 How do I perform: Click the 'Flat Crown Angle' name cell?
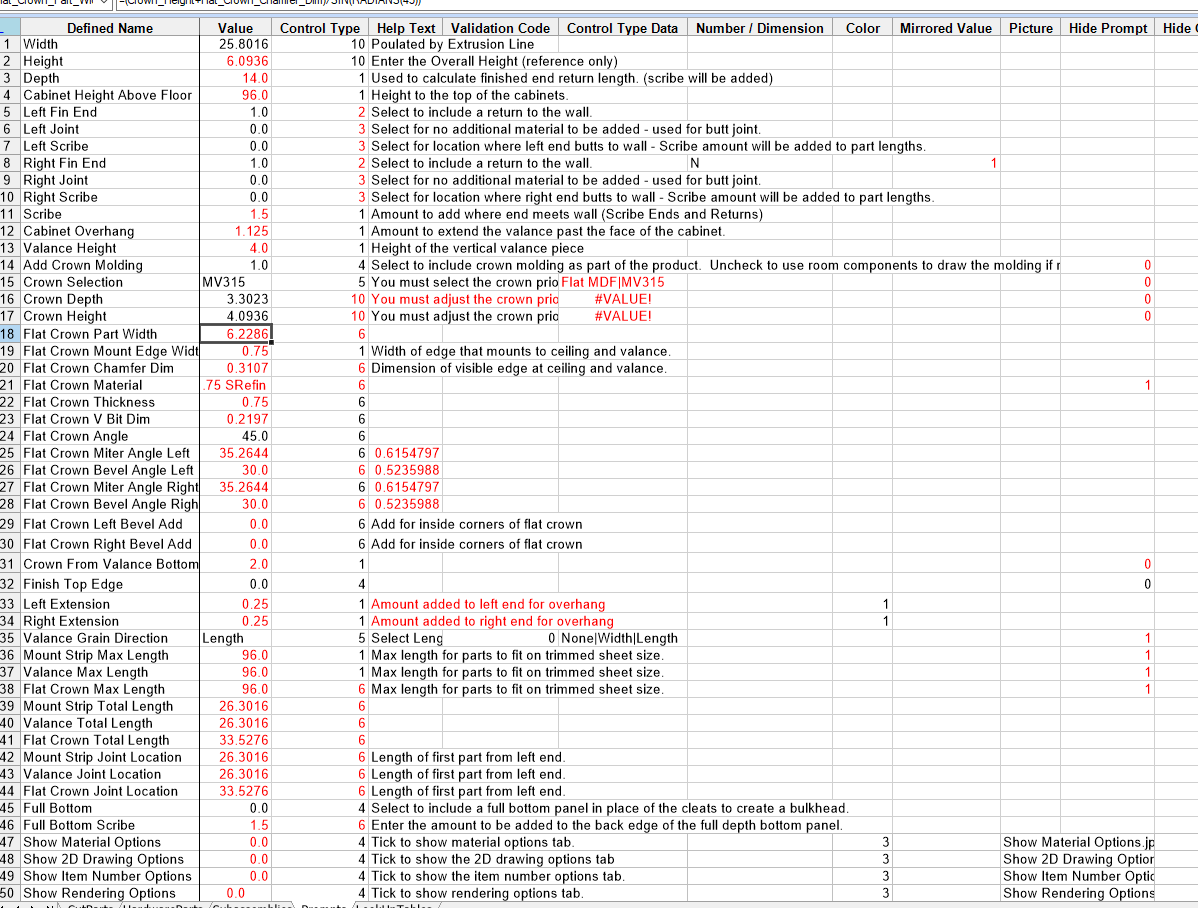pos(109,436)
